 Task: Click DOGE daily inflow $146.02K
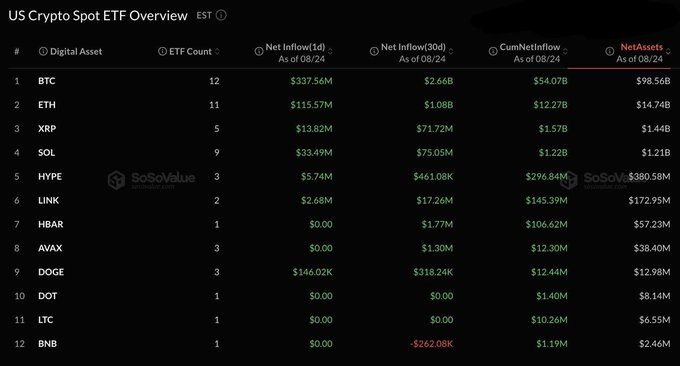(x=312, y=272)
